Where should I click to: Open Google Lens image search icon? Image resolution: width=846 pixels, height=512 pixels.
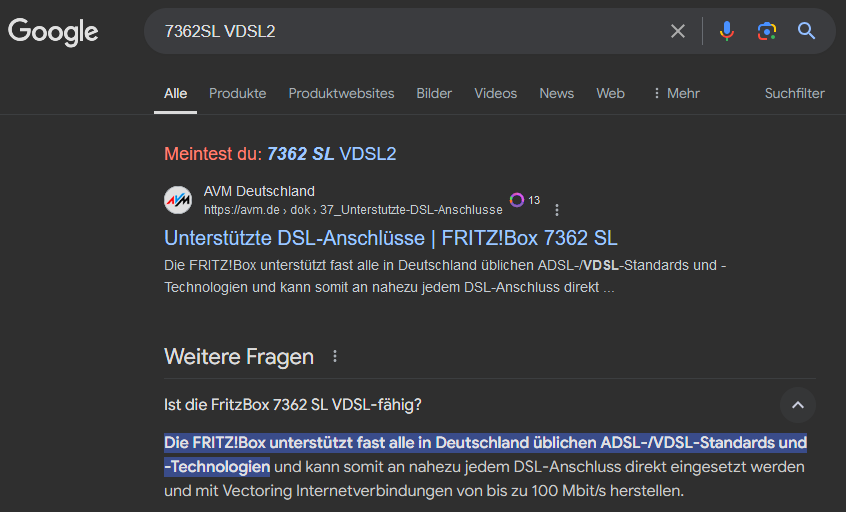(x=767, y=31)
